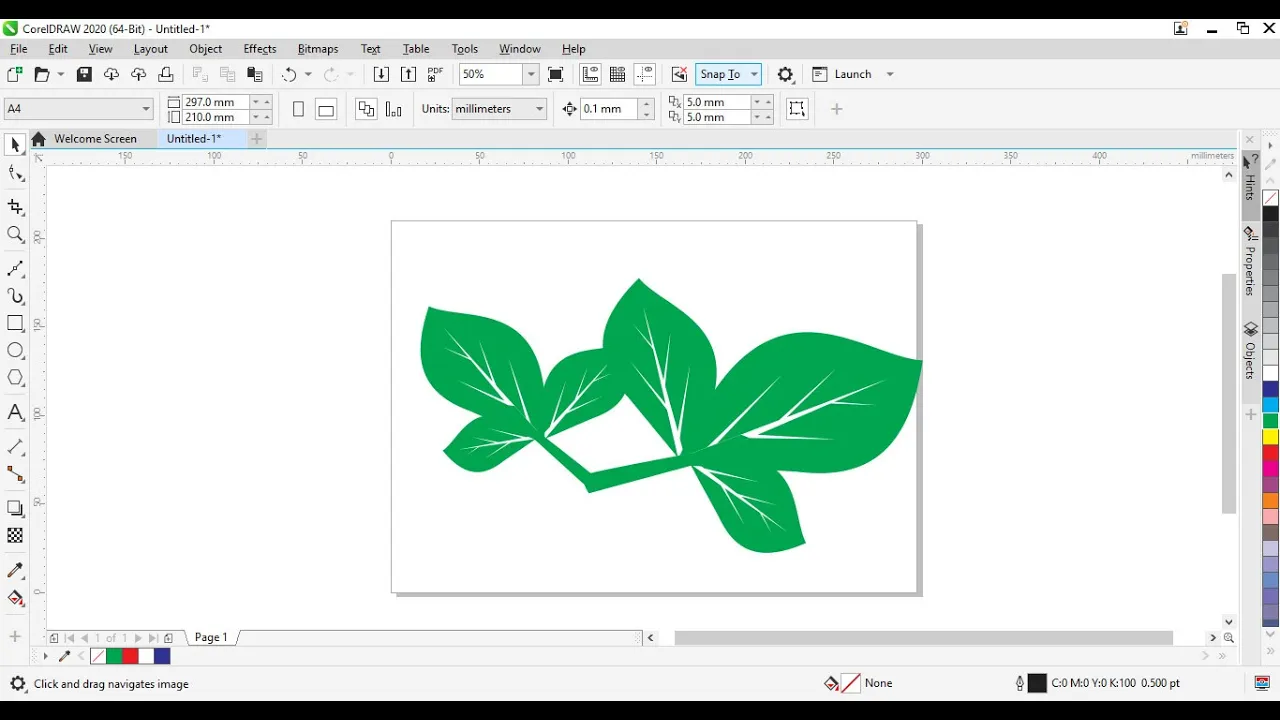Viewport: 1280px width, 720px height.
Task: Click the Save icon
Action: click(84, 74)
